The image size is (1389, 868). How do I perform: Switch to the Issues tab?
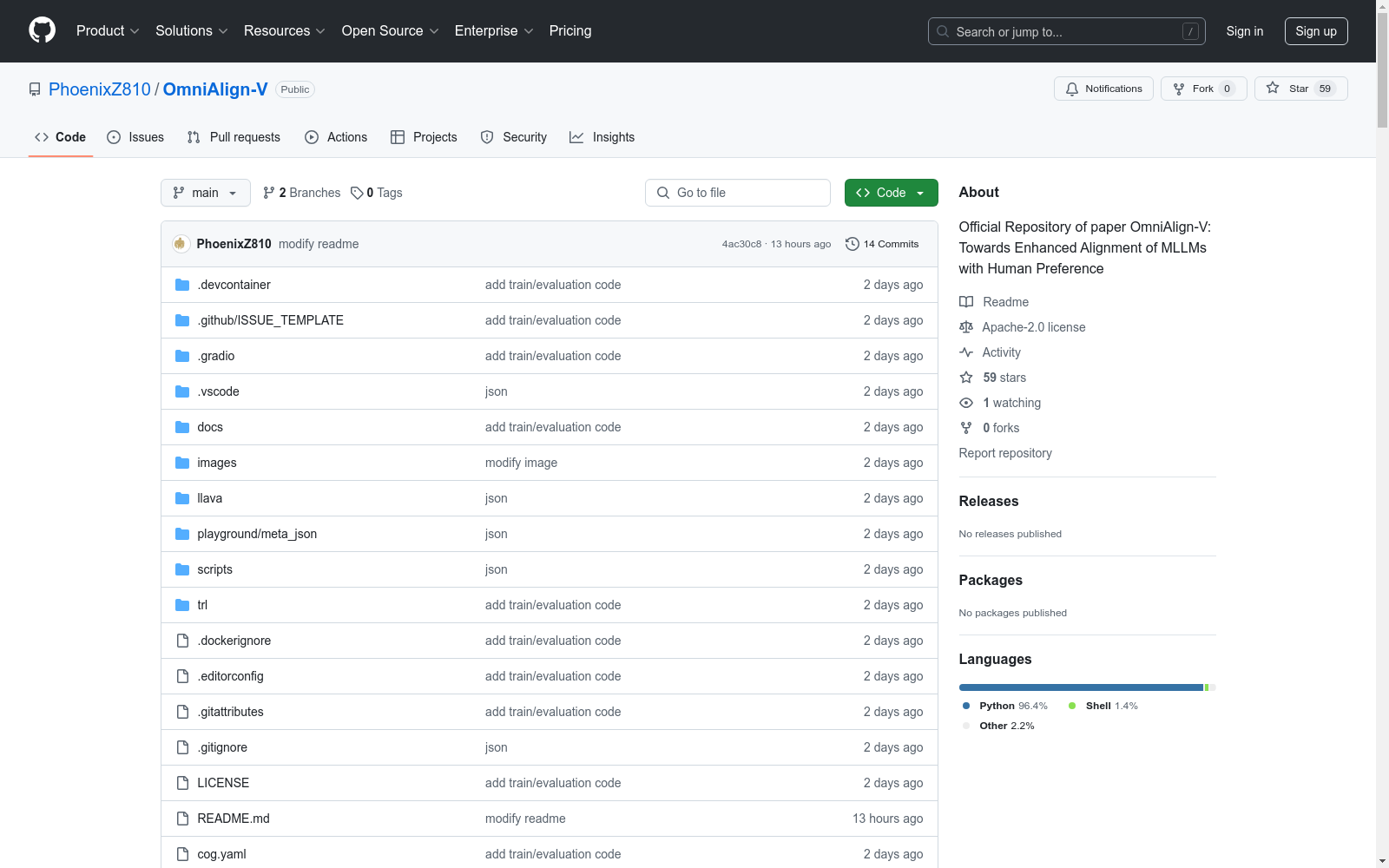click(135, 137)
